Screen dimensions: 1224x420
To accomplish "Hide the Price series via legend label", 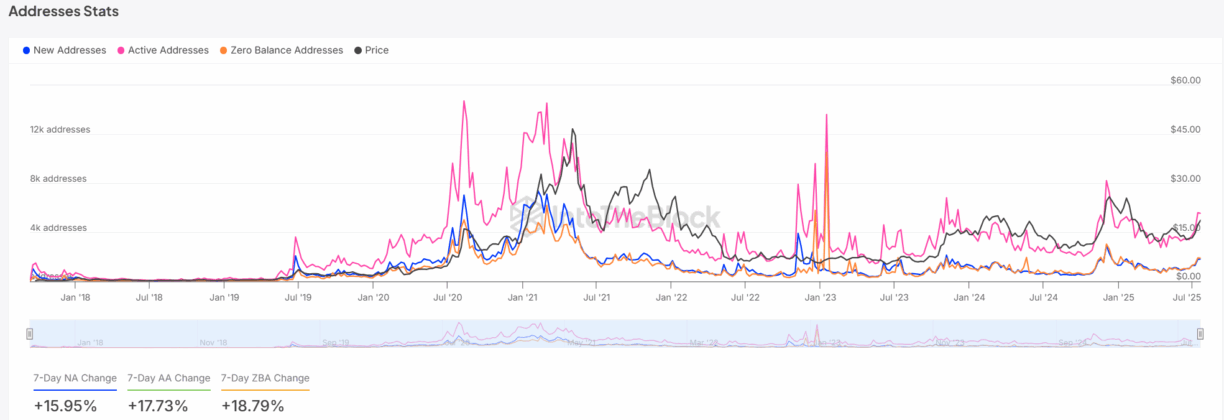I will tap(377, 50).
